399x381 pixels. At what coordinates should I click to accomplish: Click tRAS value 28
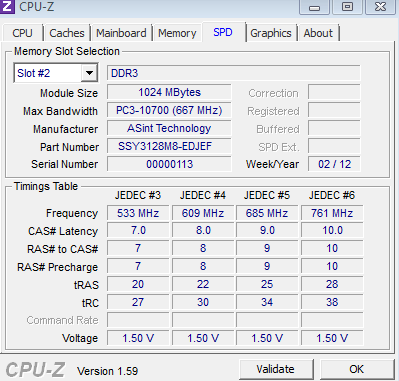332,284
